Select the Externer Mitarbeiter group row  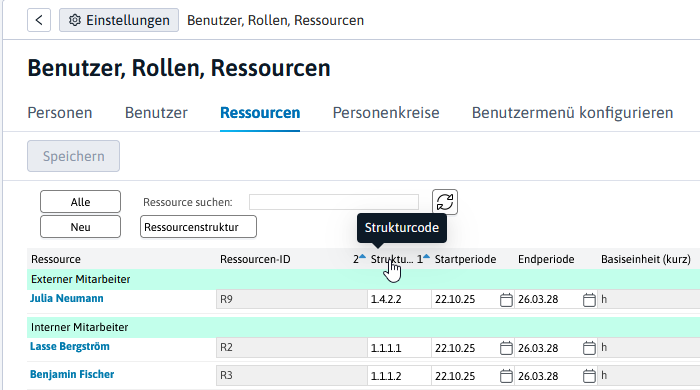tap(363, 279)
